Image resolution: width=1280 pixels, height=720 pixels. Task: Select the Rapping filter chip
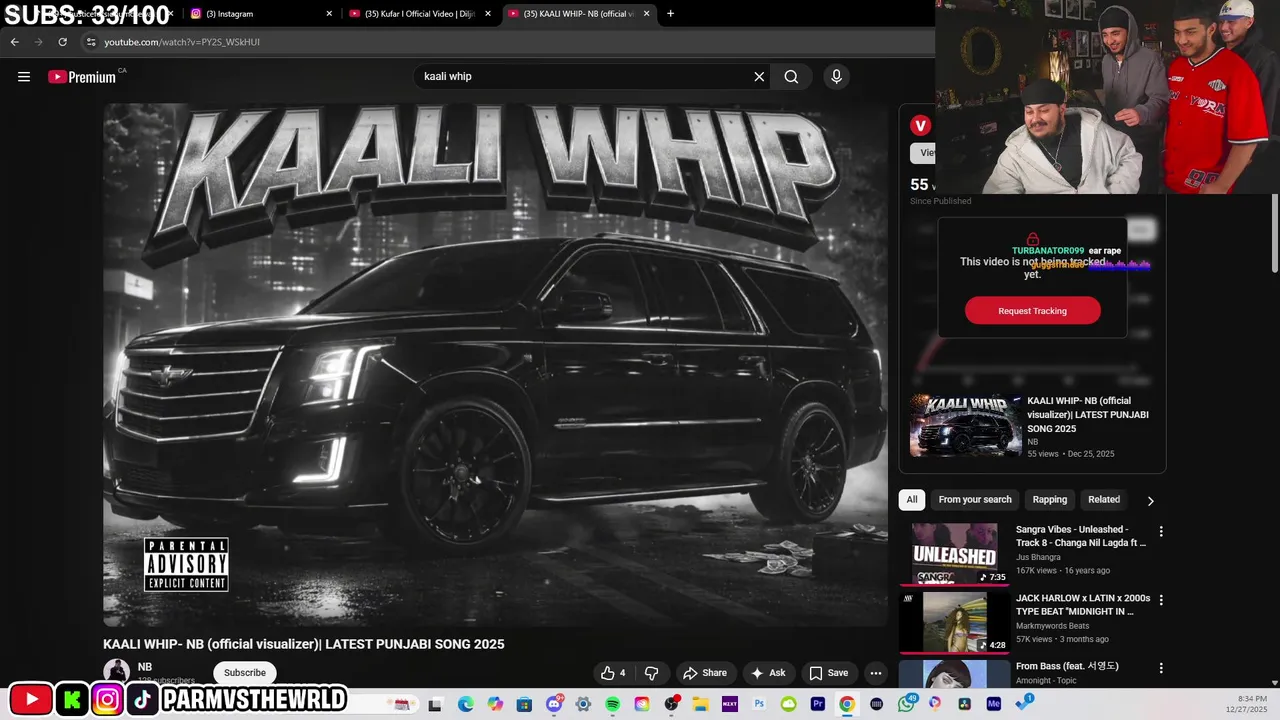[x=1050, y=500]
